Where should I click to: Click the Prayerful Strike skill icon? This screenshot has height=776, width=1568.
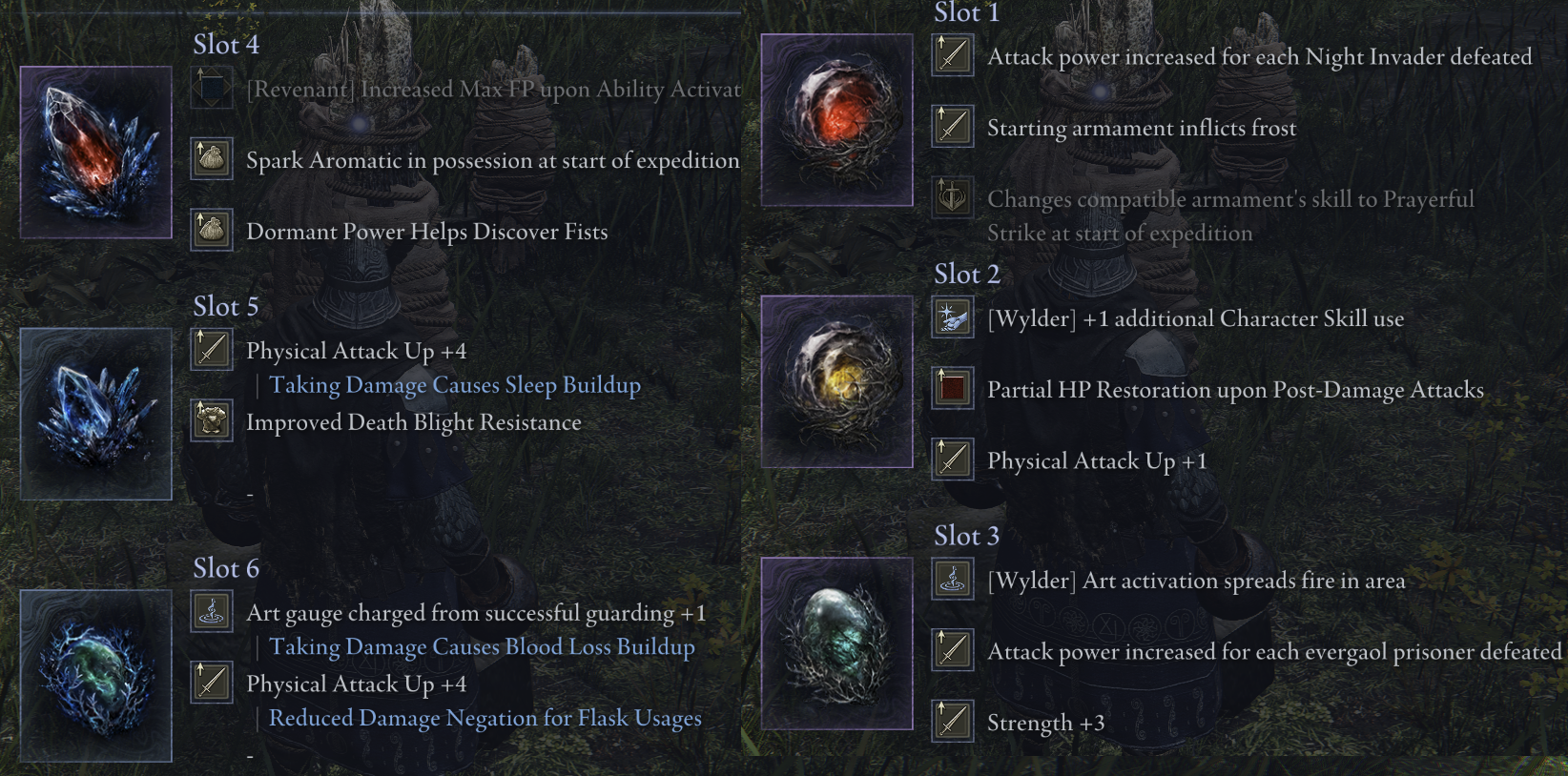[x=953, y=198]
